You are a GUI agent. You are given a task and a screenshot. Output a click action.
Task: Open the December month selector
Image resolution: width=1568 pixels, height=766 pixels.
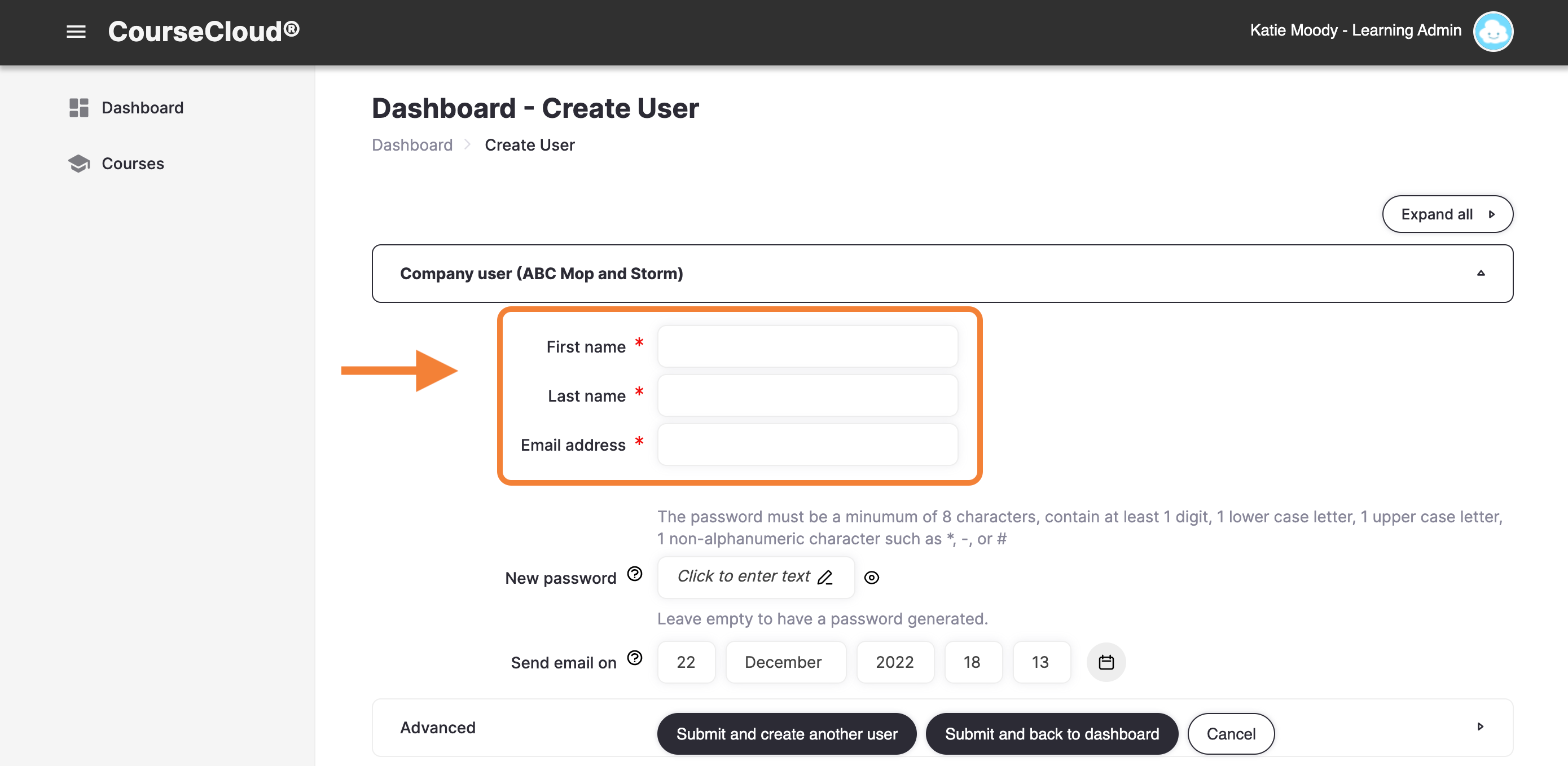coord(785,662)
